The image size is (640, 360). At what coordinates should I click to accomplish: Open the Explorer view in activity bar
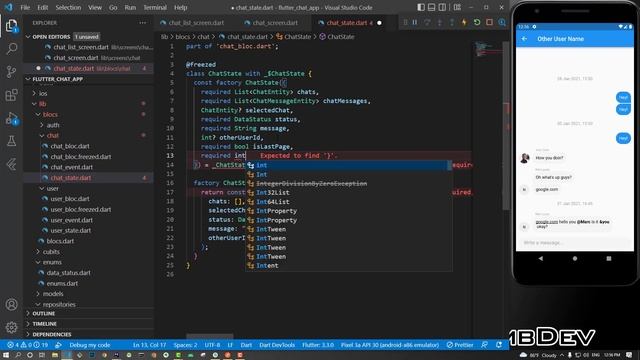pyautogui.click(x=11, y=26)
